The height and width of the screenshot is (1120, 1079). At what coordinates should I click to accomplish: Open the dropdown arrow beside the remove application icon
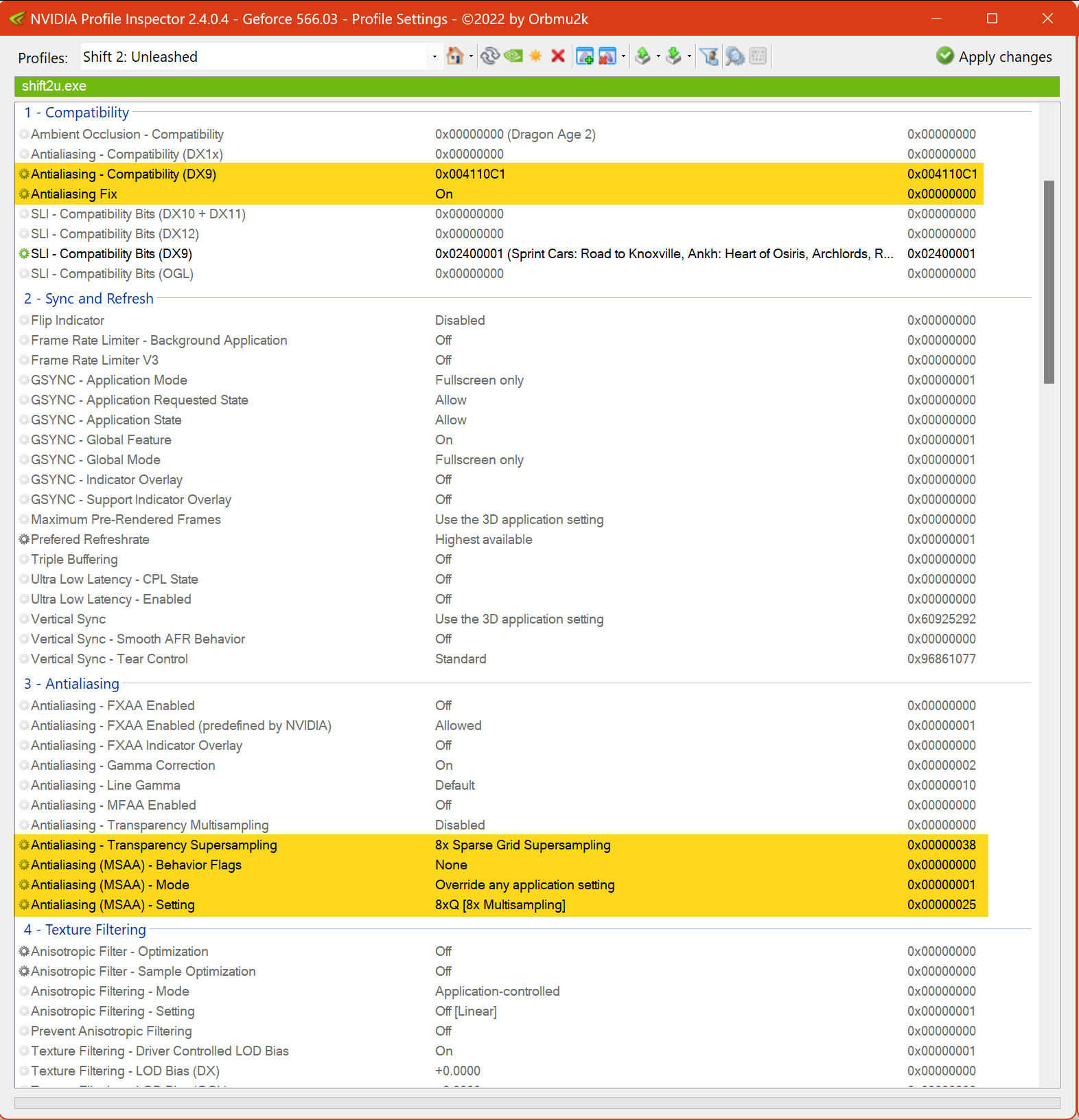[623, 56]
